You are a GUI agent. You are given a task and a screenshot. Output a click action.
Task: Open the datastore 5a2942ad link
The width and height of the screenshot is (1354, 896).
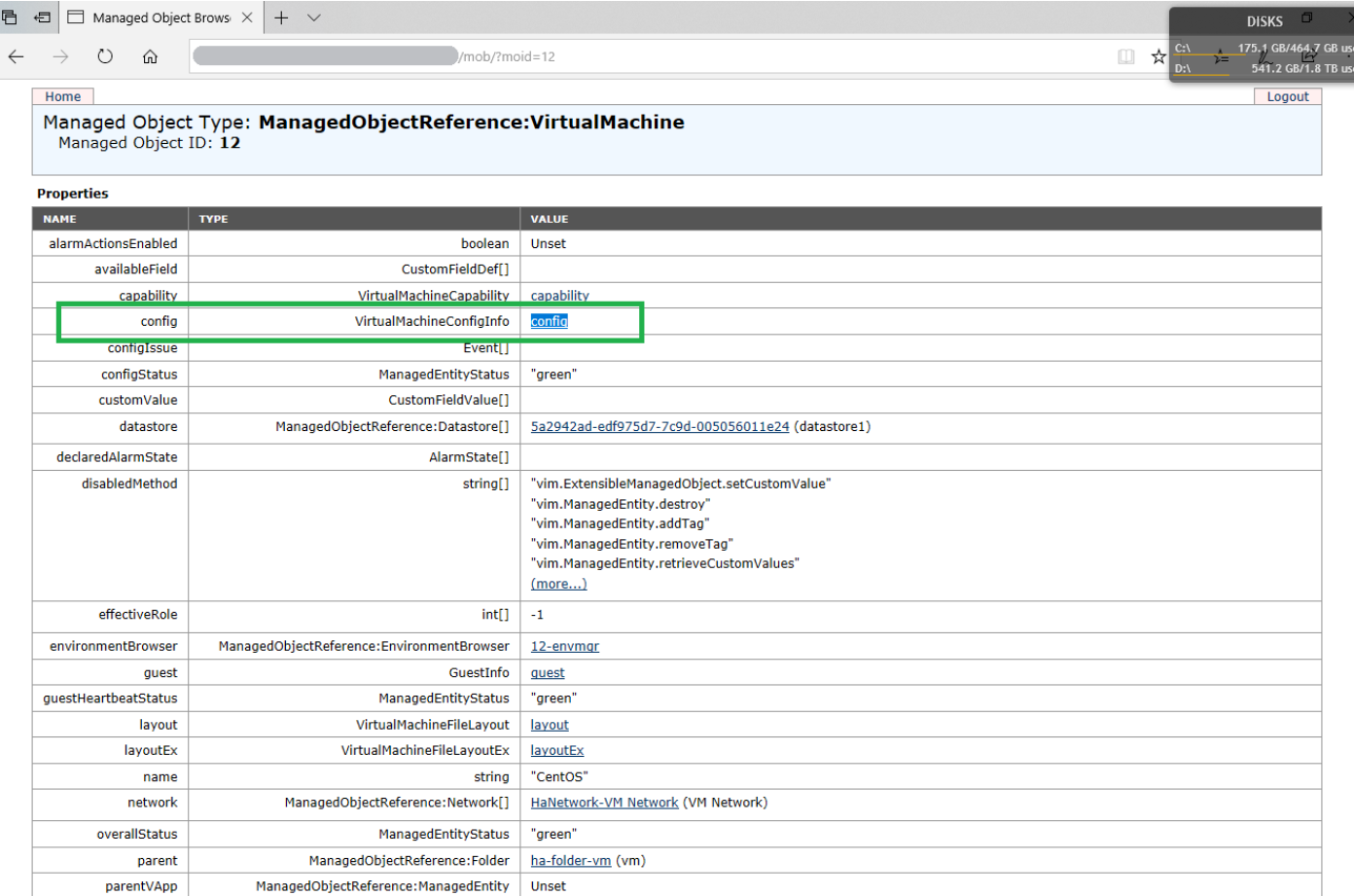659,426
